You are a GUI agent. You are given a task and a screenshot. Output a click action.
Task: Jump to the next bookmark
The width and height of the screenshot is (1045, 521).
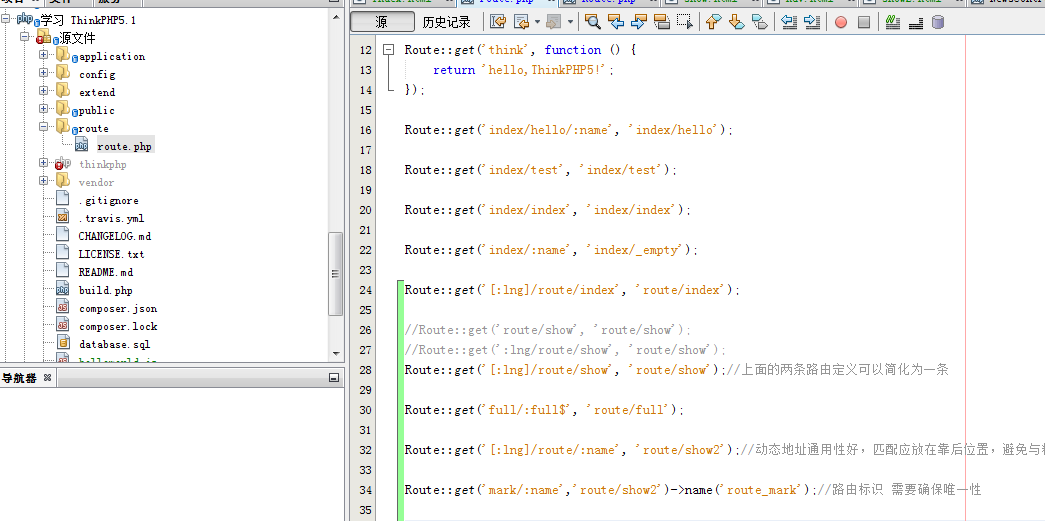736,22
